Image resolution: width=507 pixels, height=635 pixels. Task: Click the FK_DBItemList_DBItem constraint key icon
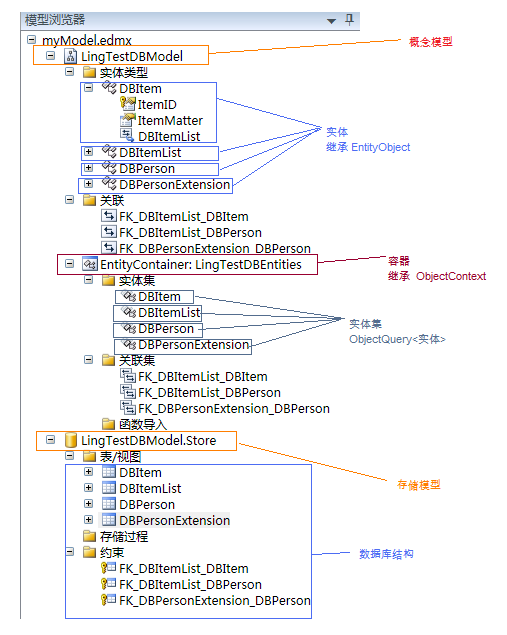[x=108, y=568]
